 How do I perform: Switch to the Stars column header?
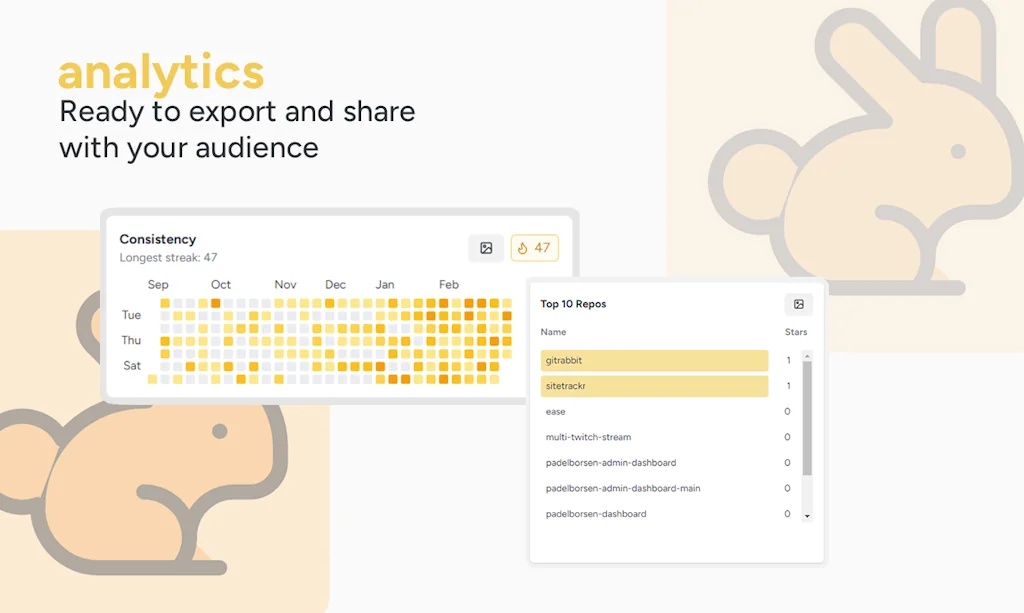[x=795, y=332]
